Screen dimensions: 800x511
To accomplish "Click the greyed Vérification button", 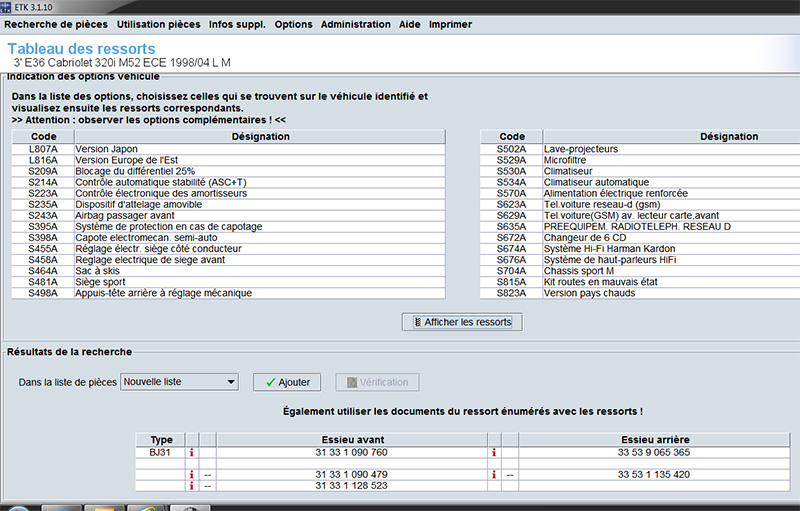I will pyautogui.click(x=378, y=382).
